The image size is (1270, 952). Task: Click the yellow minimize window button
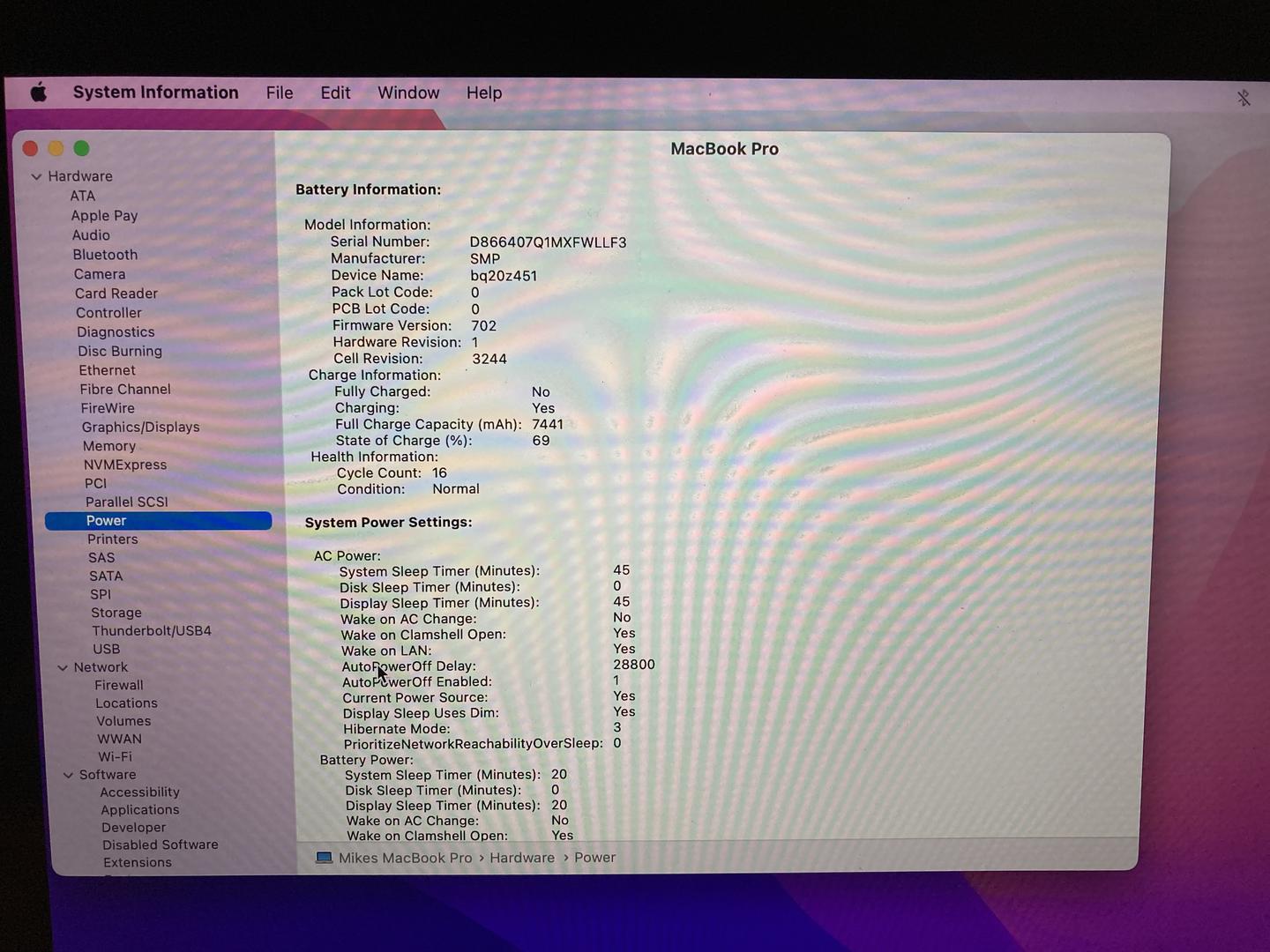pyautogui.click(x=56, y=148)
